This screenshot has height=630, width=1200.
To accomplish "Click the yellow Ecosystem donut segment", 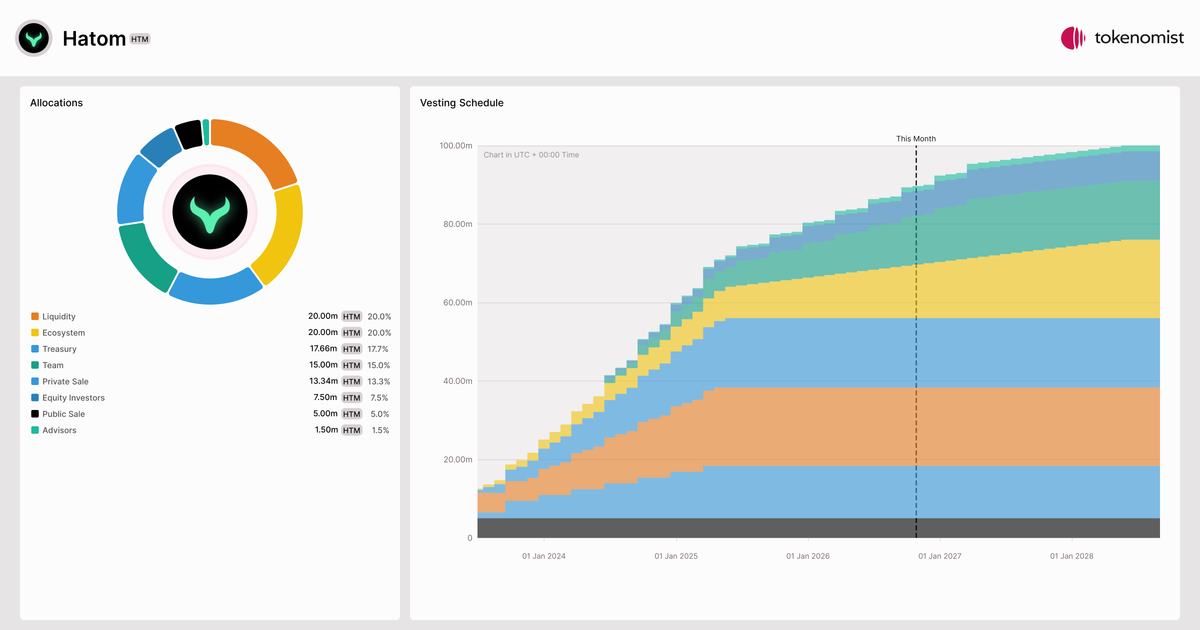I will (x=284, y=237).
